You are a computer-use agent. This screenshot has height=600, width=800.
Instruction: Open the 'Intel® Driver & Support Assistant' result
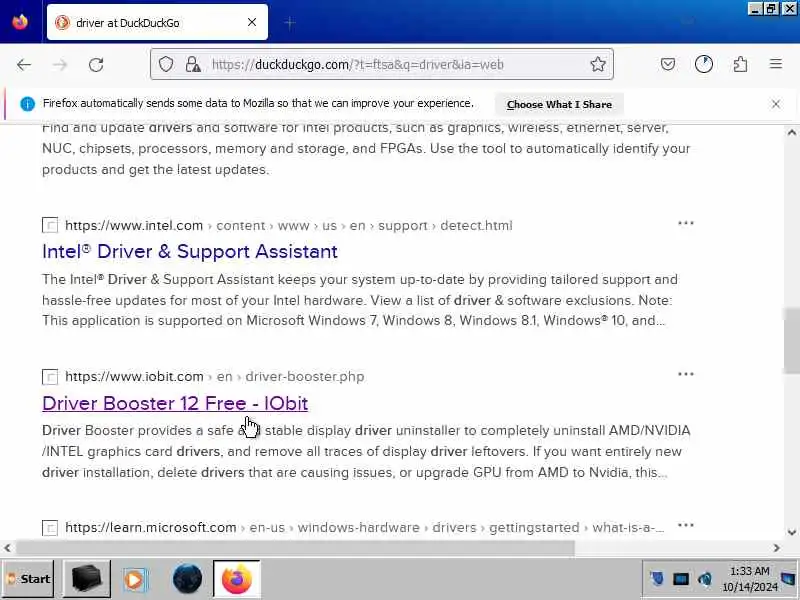190,252
